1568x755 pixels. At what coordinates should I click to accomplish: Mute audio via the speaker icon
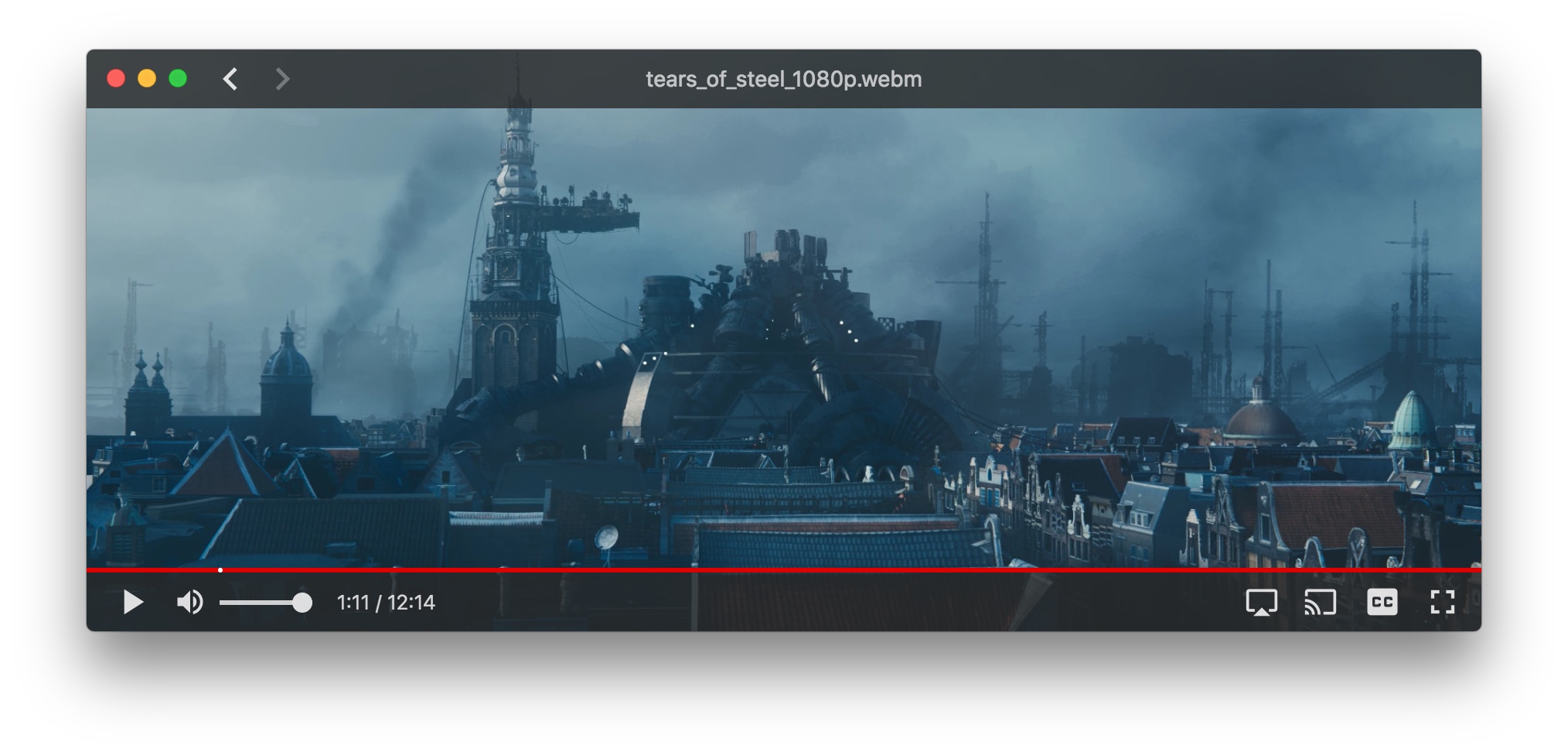pos(190,603)
